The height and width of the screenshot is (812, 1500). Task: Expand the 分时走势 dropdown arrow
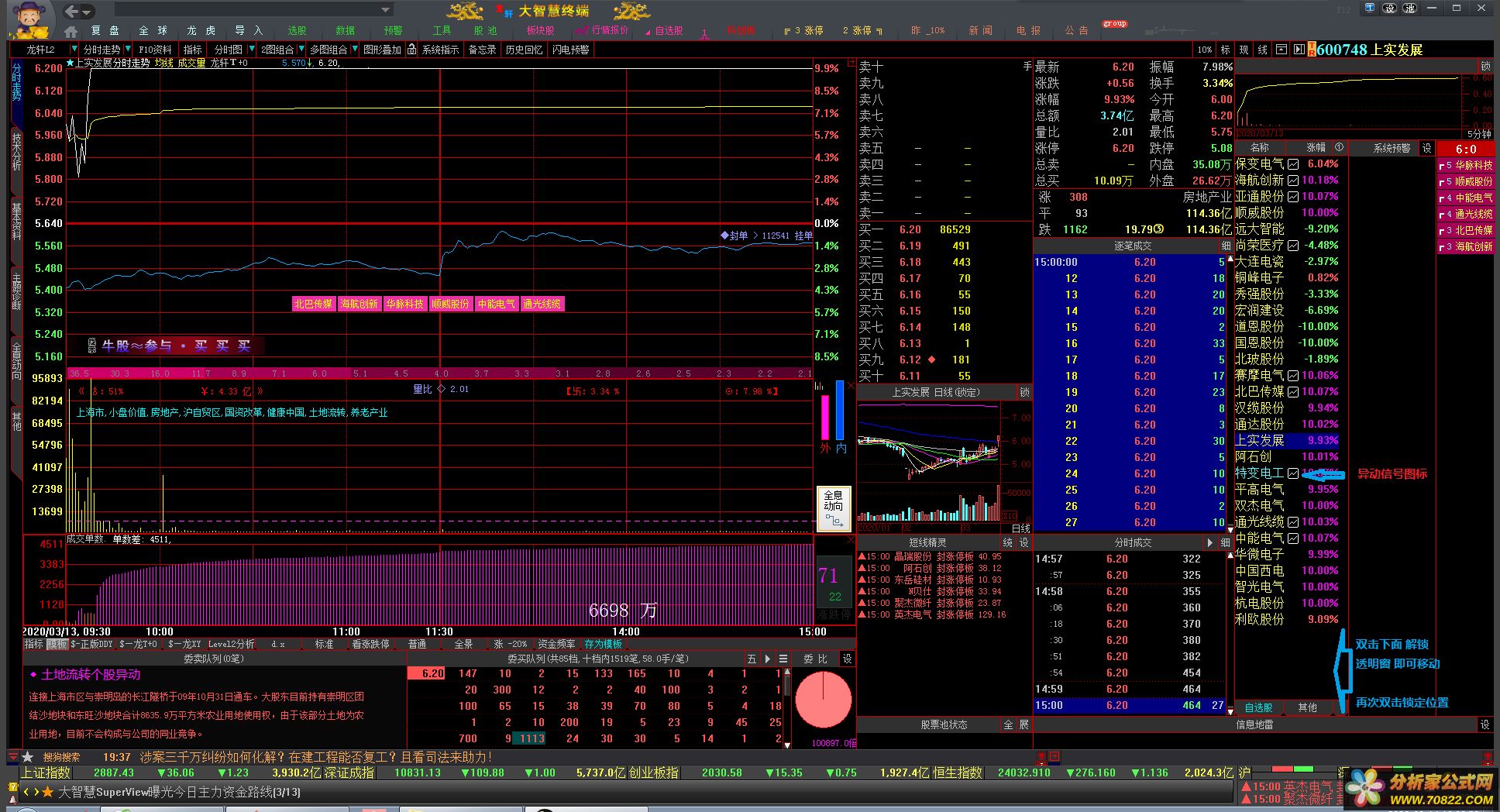point(126,50)
